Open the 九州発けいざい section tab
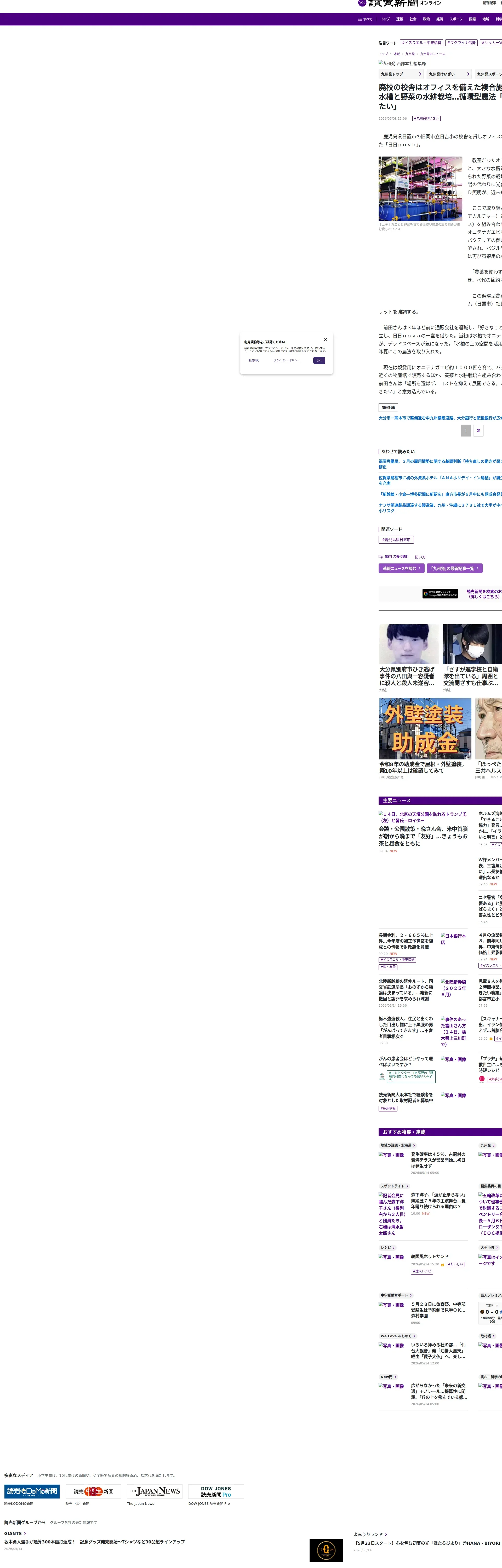 point(449,74)
